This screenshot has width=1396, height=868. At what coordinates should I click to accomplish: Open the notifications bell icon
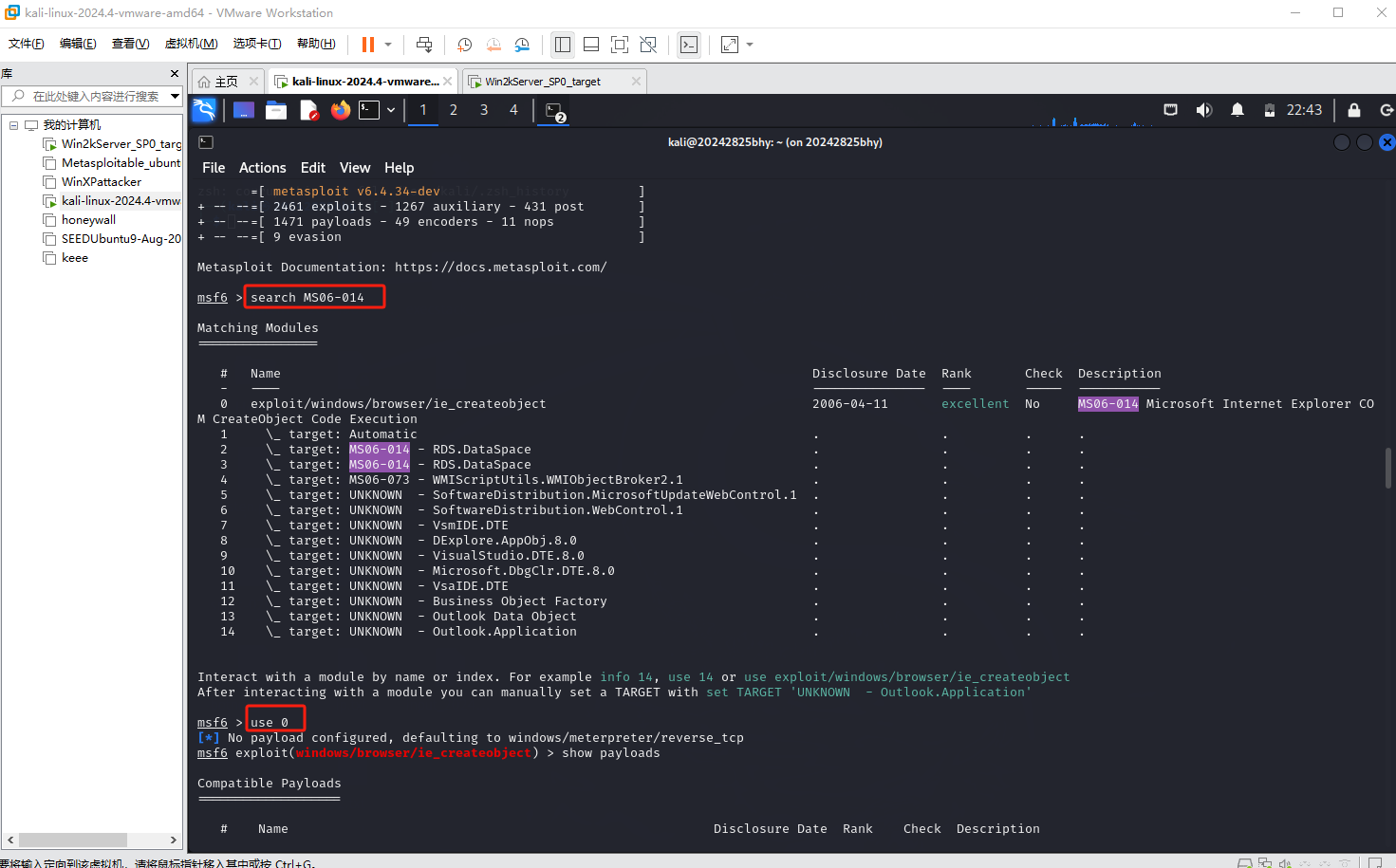click(x=1238, y=110)
